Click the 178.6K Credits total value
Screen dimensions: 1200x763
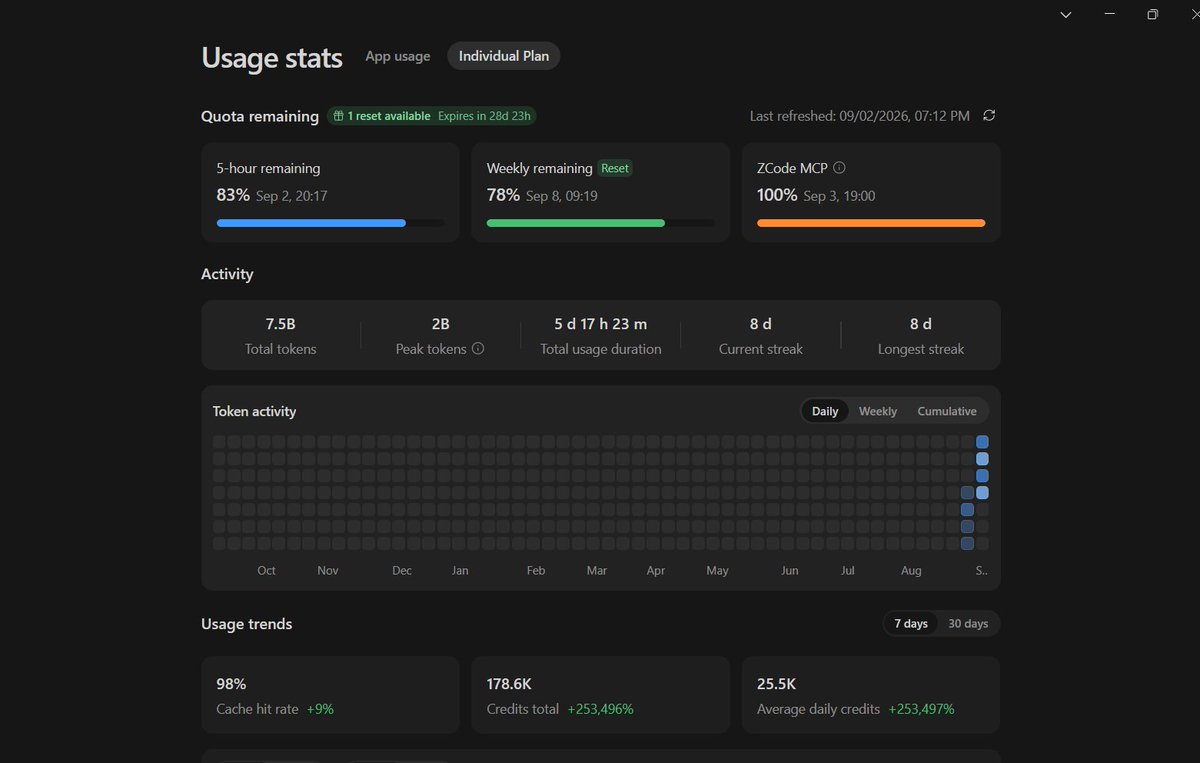(x=509, y=684)
